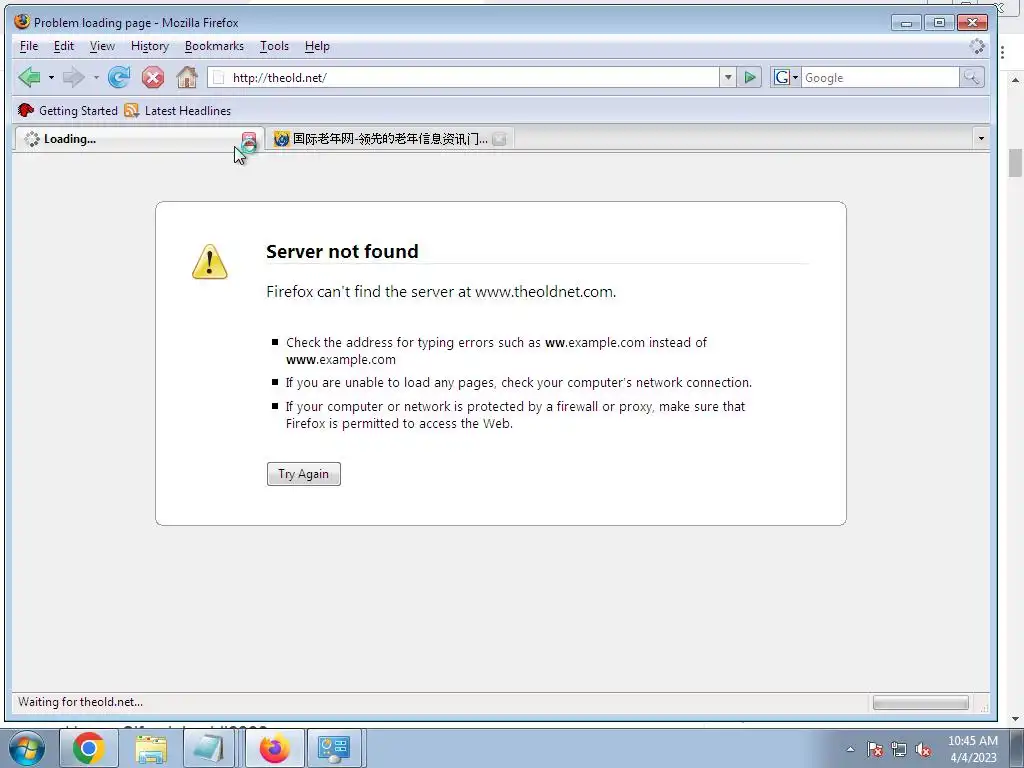Stop loading with the red Stop icon
The height and width of the screenshot is (768, 1024).
click(153, 78)
